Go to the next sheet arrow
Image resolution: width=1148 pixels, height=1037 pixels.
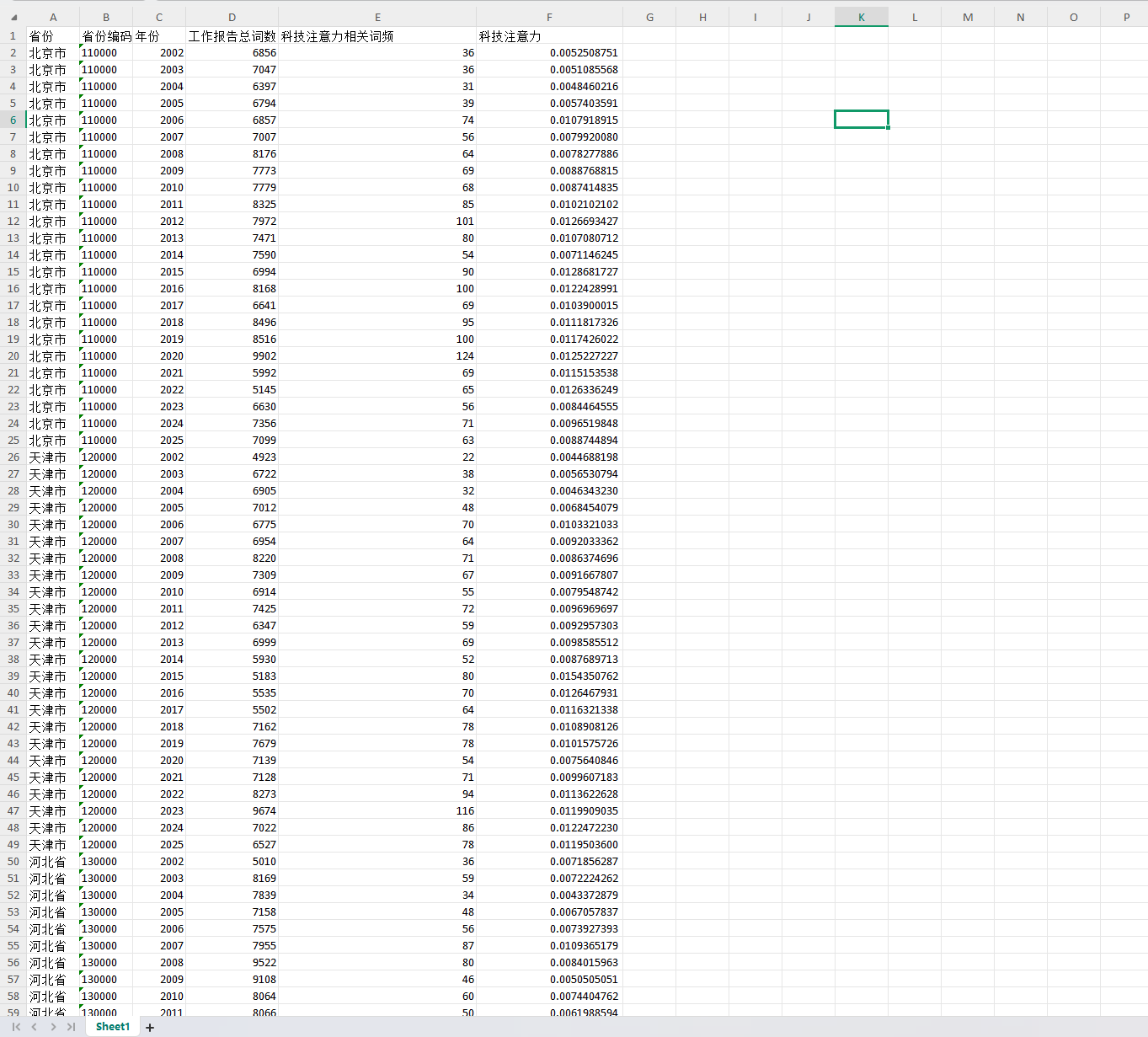[x=53, y=1027]
